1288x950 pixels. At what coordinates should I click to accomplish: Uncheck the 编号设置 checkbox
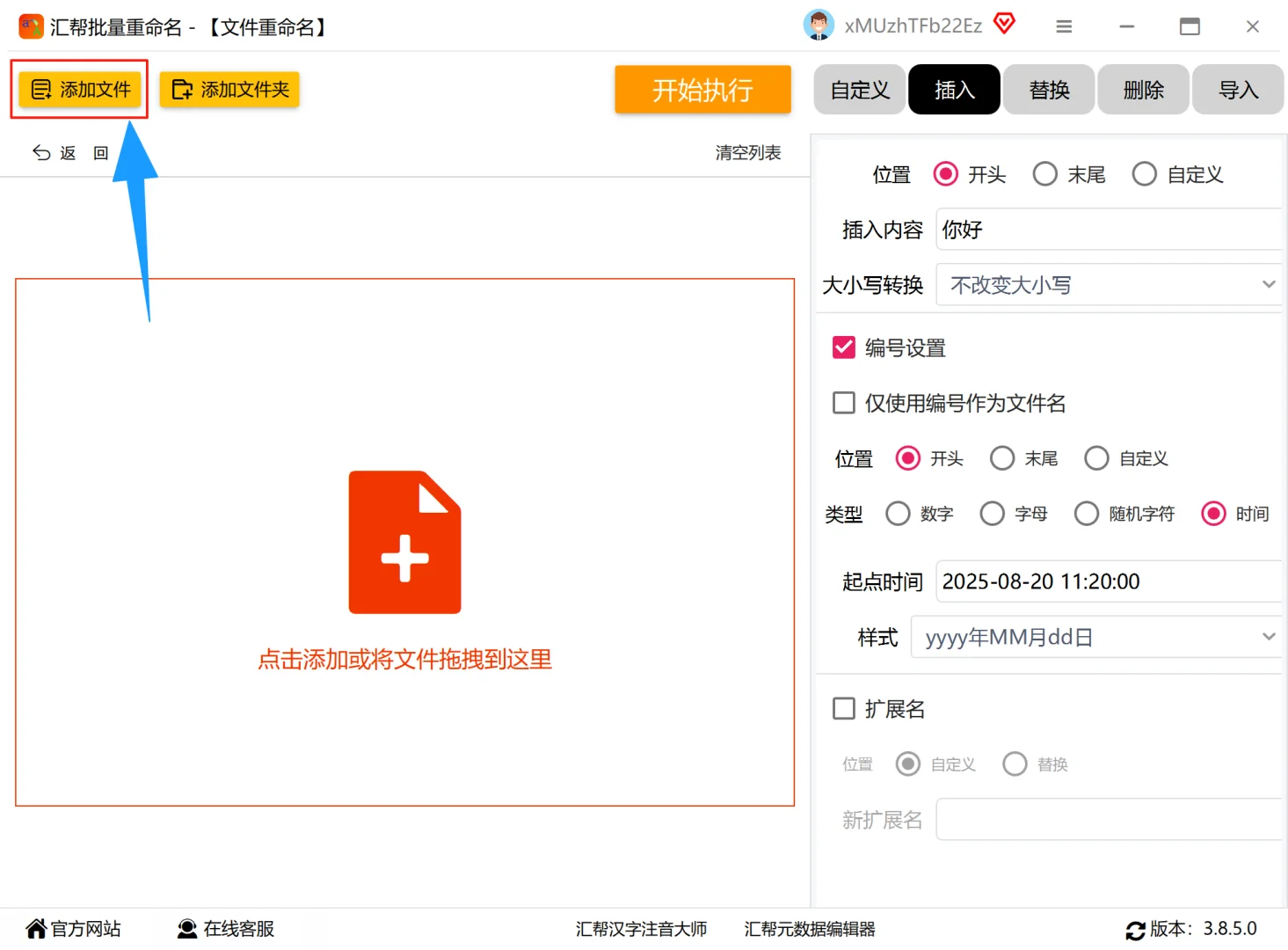coord(843,347)
